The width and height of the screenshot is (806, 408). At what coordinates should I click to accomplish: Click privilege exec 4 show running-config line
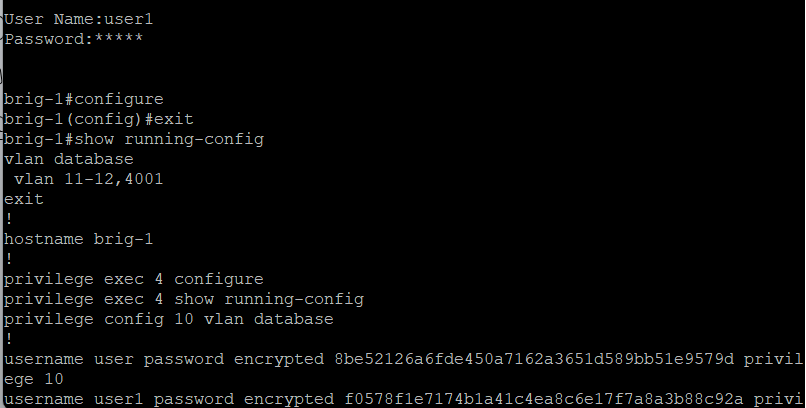184,300
